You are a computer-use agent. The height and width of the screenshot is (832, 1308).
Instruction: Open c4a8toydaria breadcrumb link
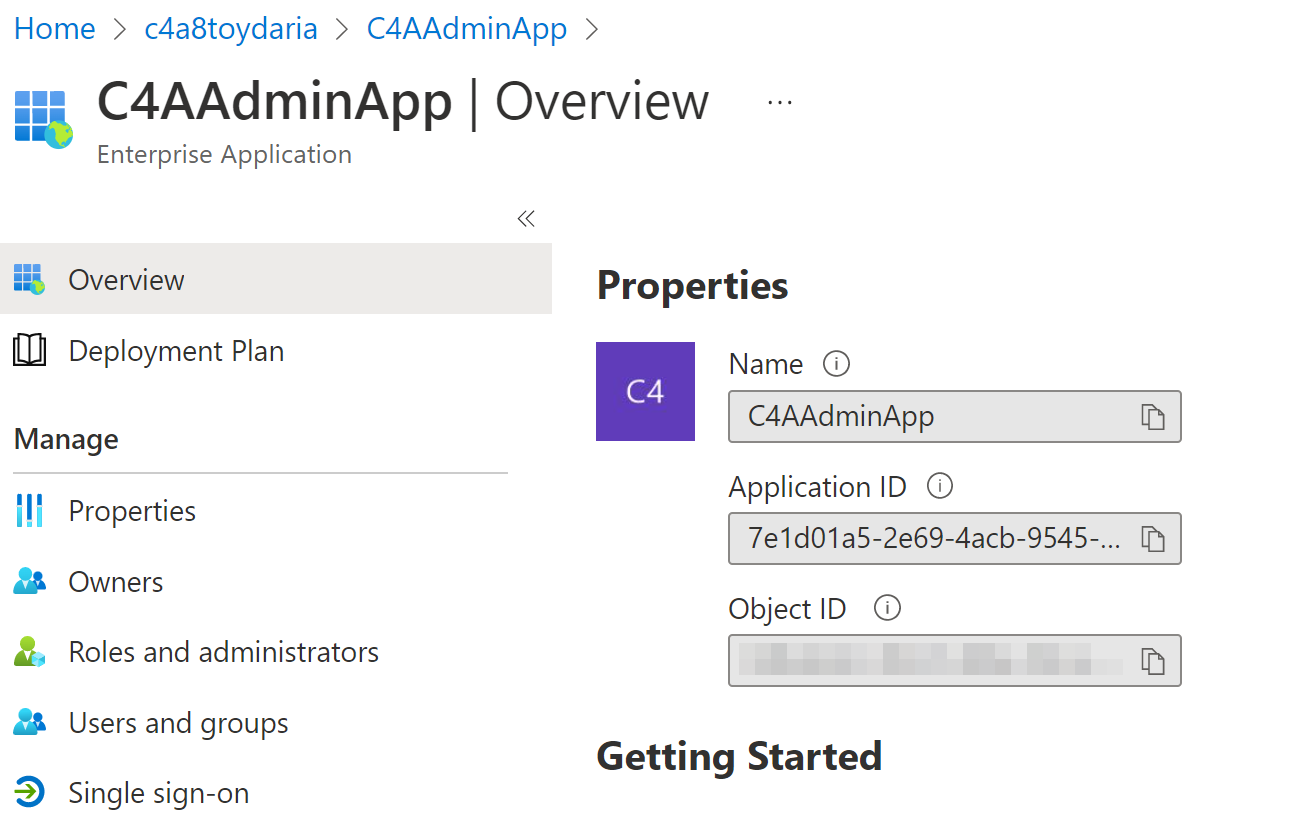pyautogui.click(x=231, y=29)
